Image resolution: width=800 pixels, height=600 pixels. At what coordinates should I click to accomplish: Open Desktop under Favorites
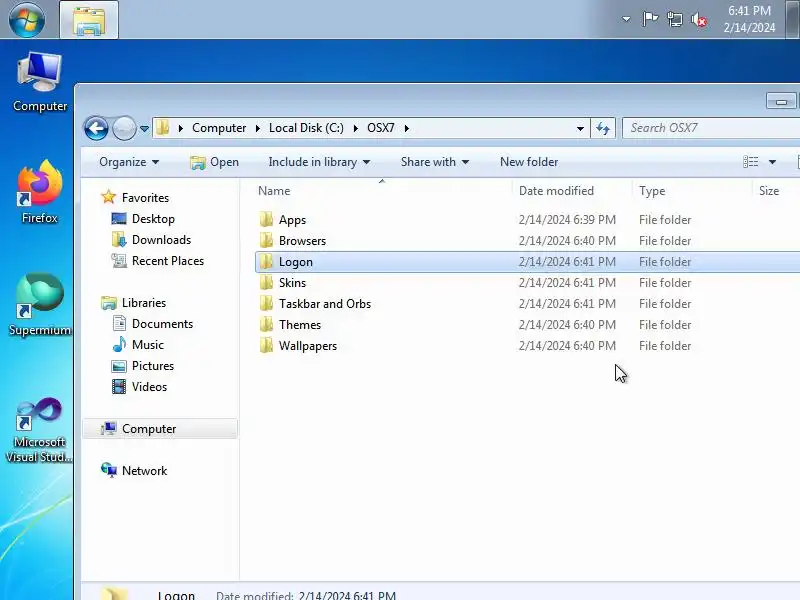point(153,219)
